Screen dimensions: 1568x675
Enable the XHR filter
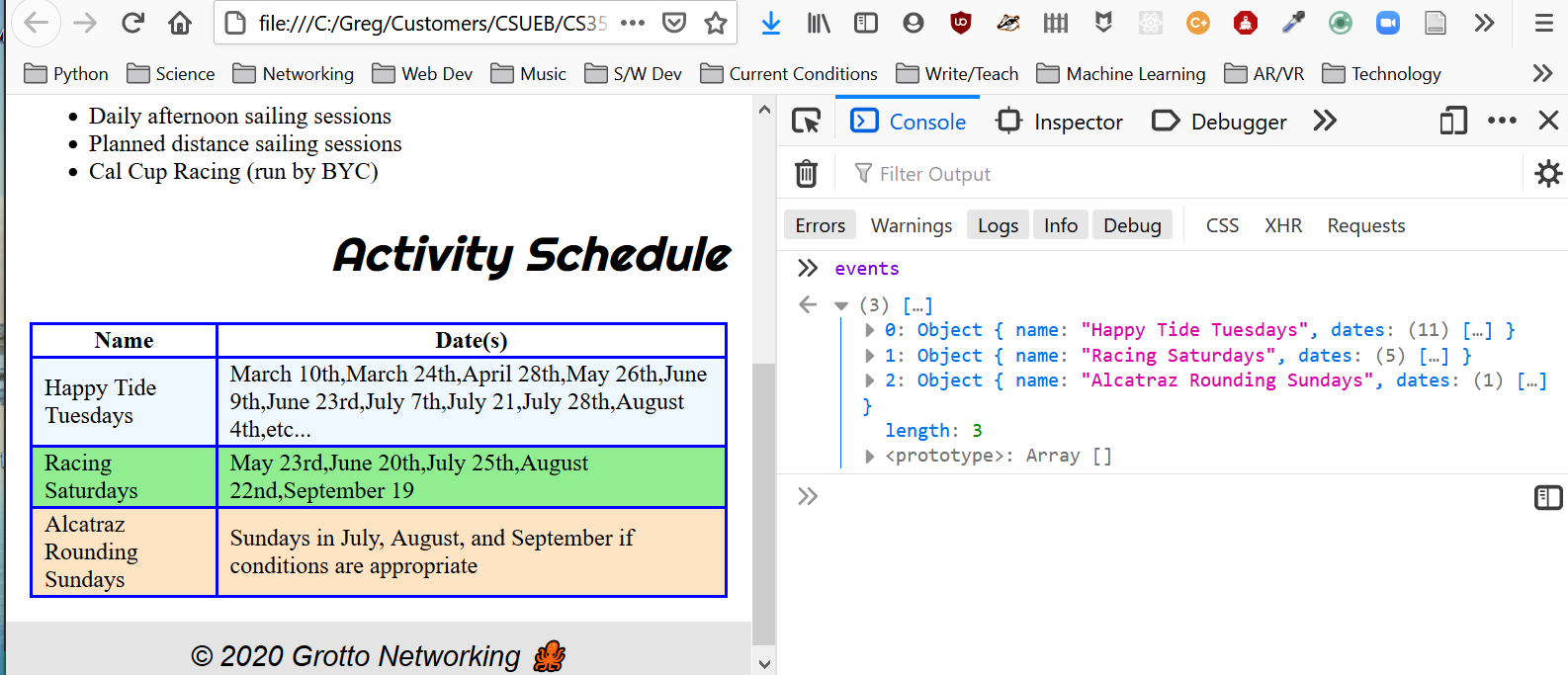click(1283, 225)
